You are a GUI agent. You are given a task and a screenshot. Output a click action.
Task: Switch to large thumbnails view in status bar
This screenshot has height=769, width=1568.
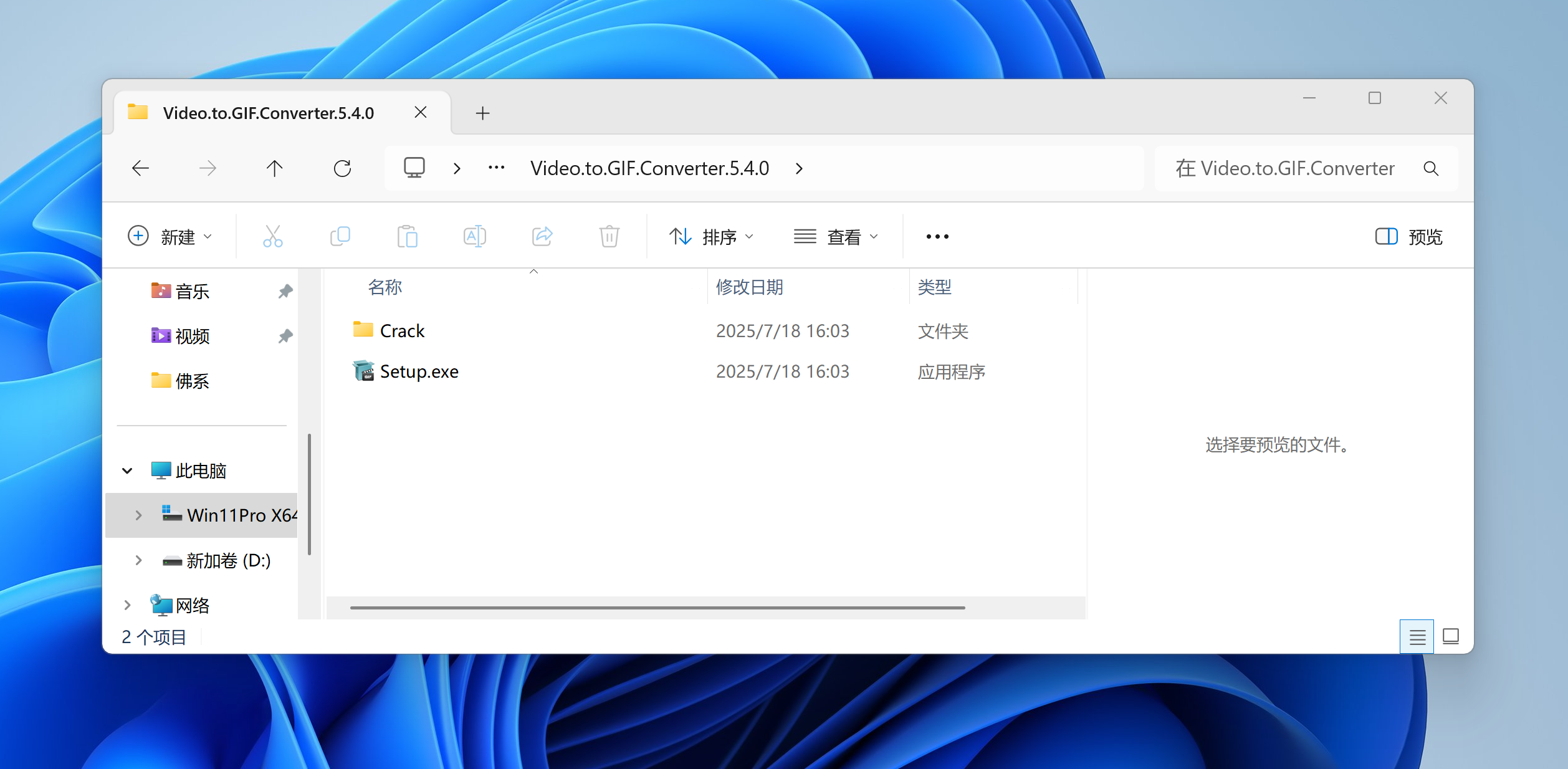click(x=1451, y=637)
